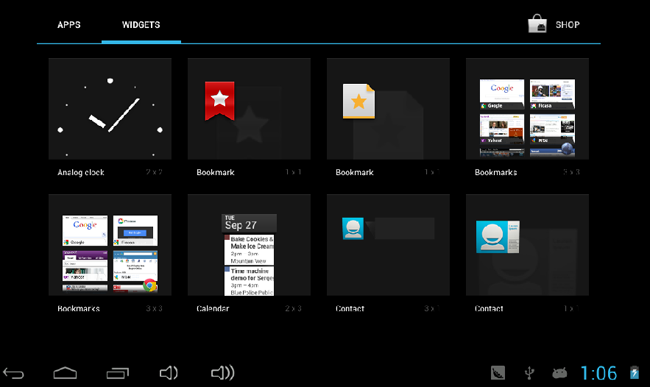
Task: Select the Analog clock widget preview
Action: [x=110, y=109]
